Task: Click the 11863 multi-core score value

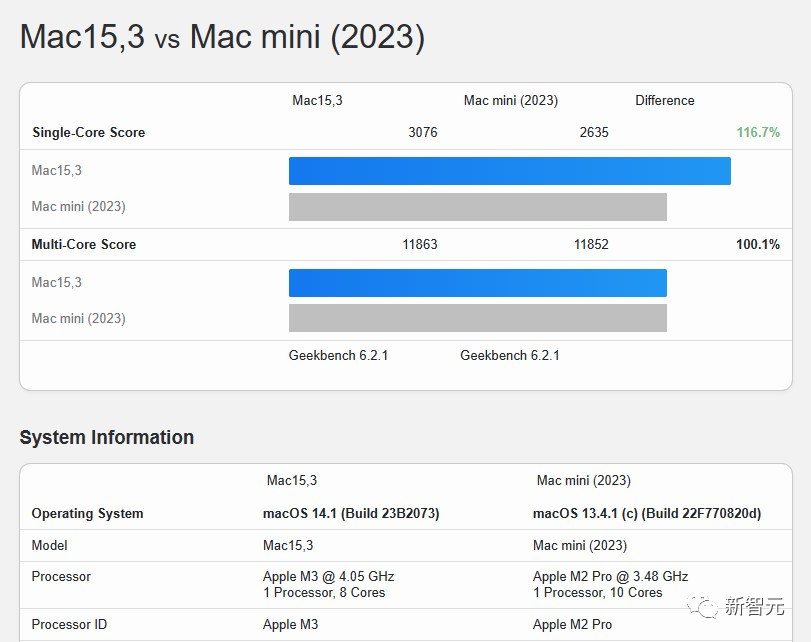Action: [x=419, y=244]
